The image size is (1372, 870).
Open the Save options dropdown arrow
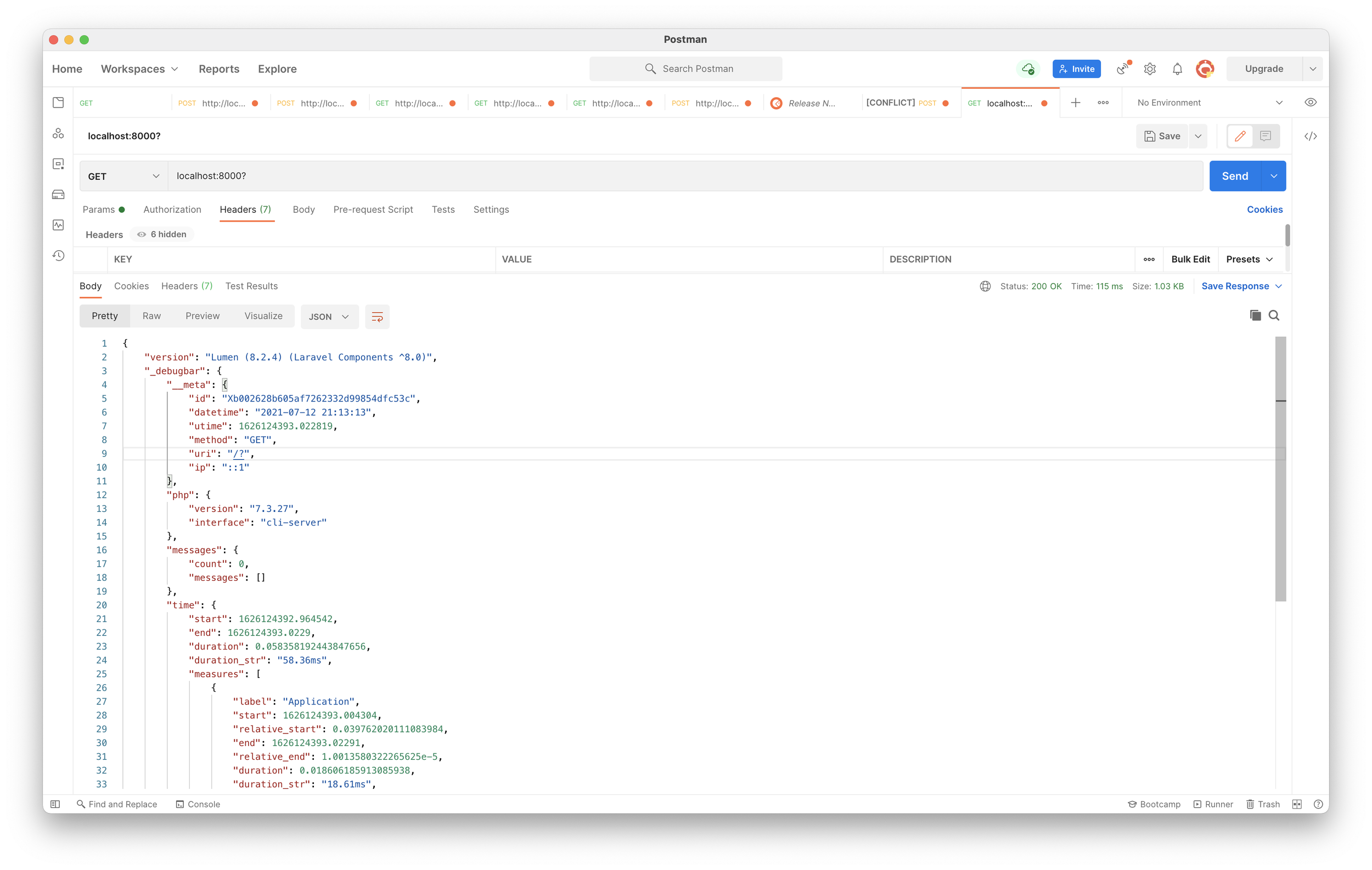pyautogui.click(x=1197, y=136)
